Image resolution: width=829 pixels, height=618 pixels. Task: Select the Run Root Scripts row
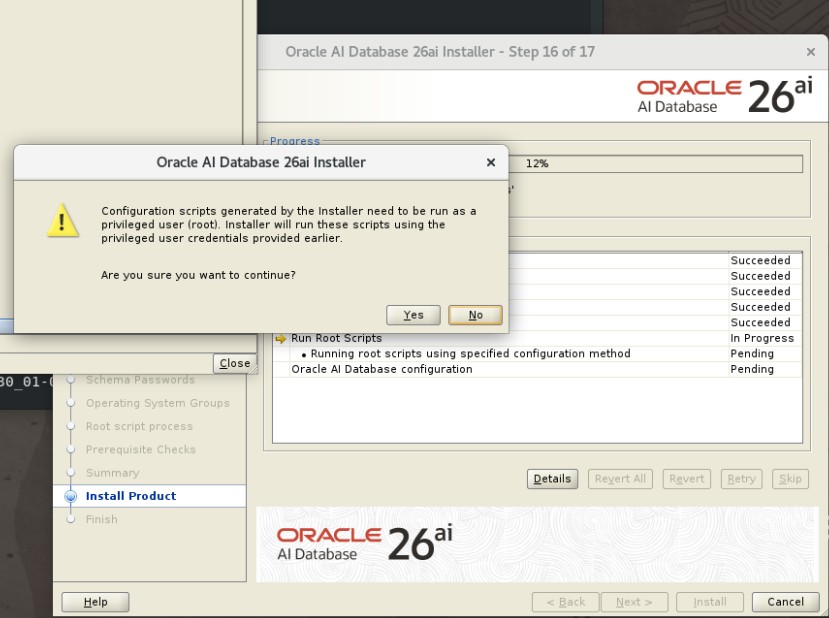pos(537,338)
